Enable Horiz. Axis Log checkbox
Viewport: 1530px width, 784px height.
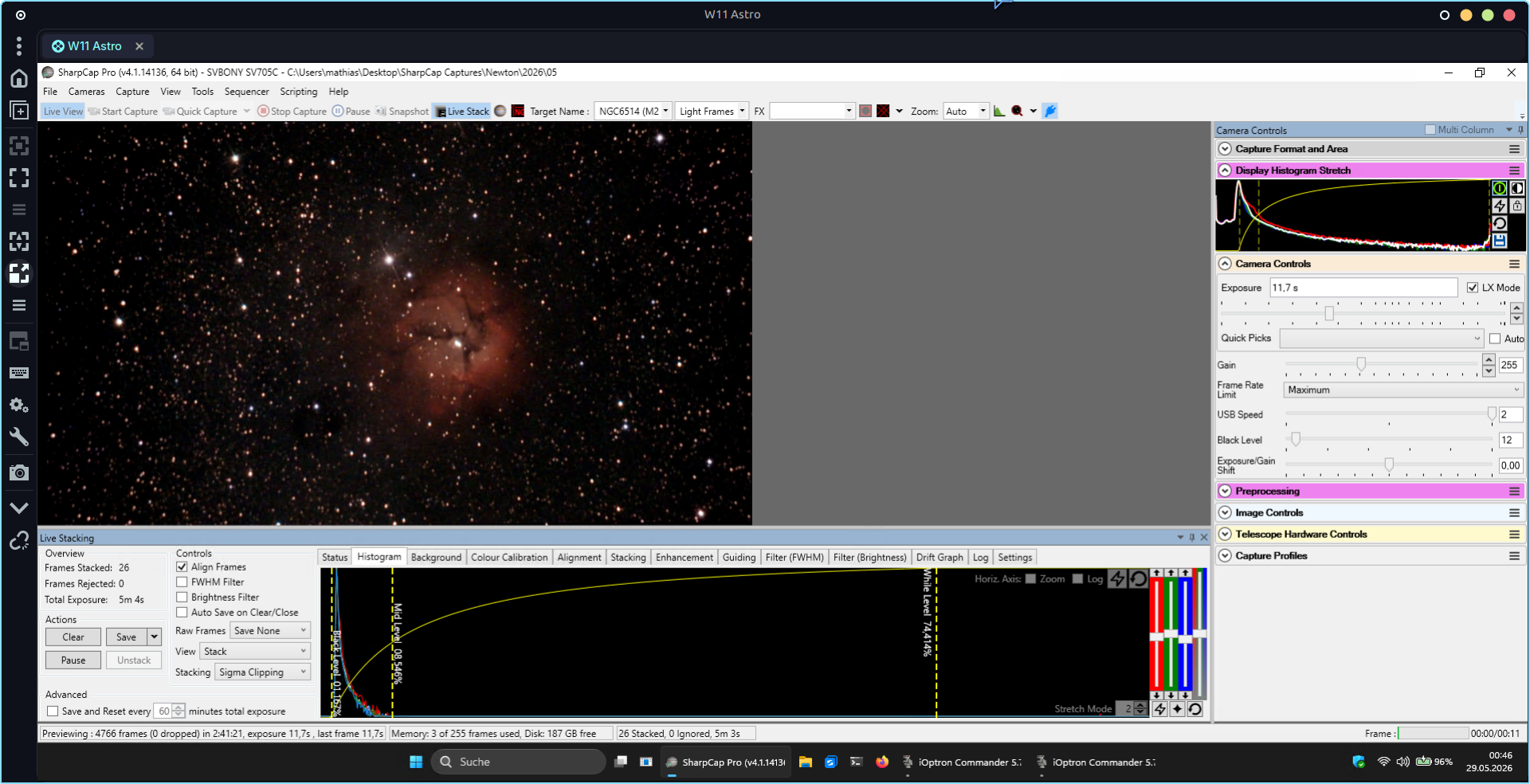(x=1077, y=579)
